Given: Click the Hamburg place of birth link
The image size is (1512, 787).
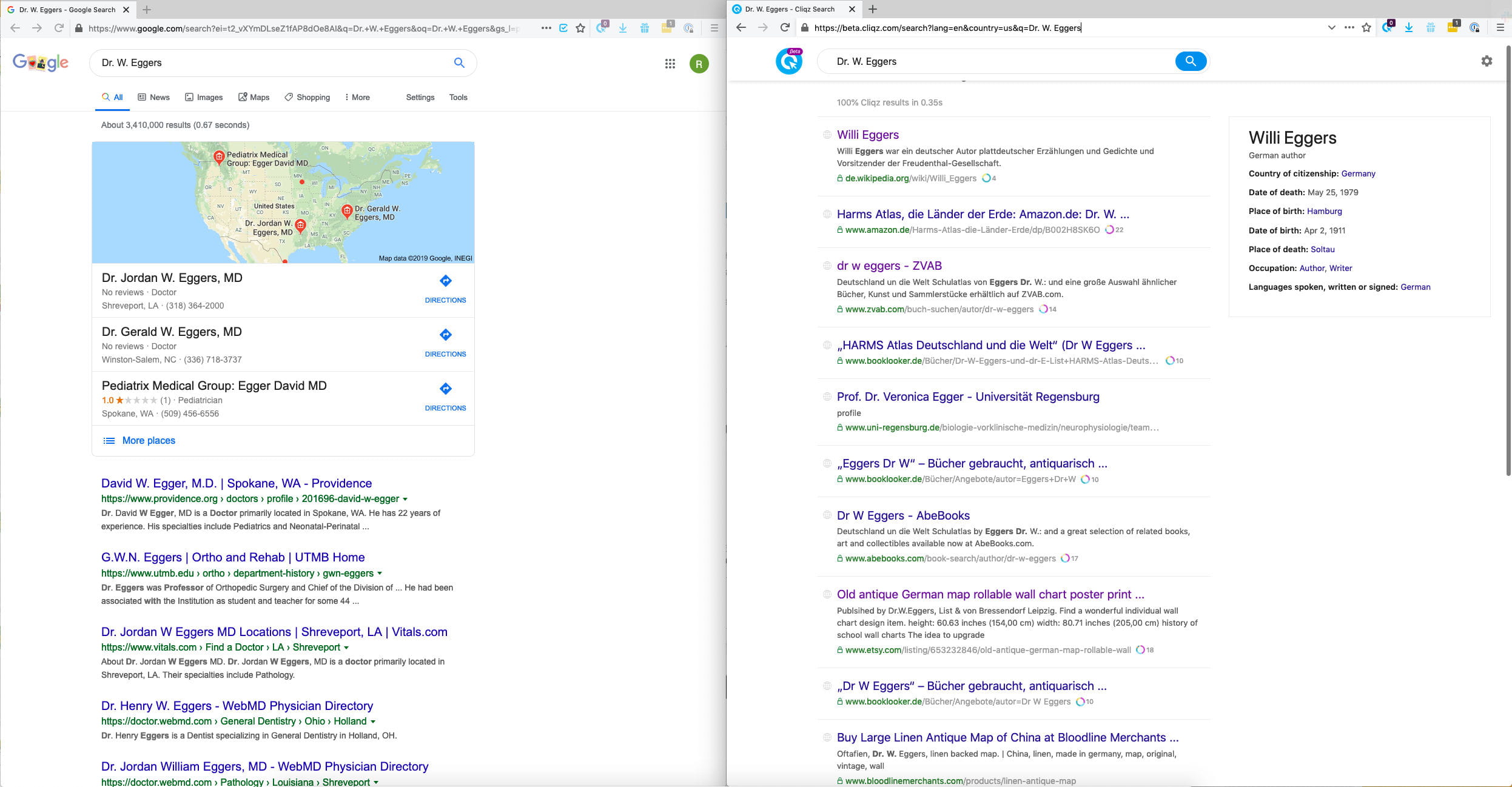Looking at the screenshot, I should click(x=1324, y=211).
